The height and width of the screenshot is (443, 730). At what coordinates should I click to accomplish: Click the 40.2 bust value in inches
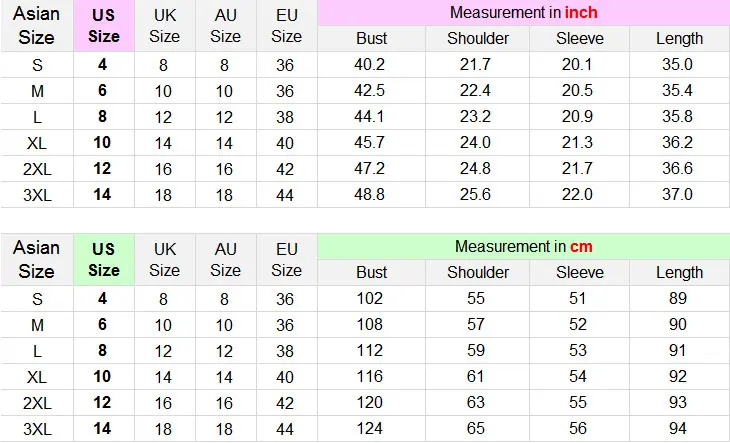[x=370, y=64]
